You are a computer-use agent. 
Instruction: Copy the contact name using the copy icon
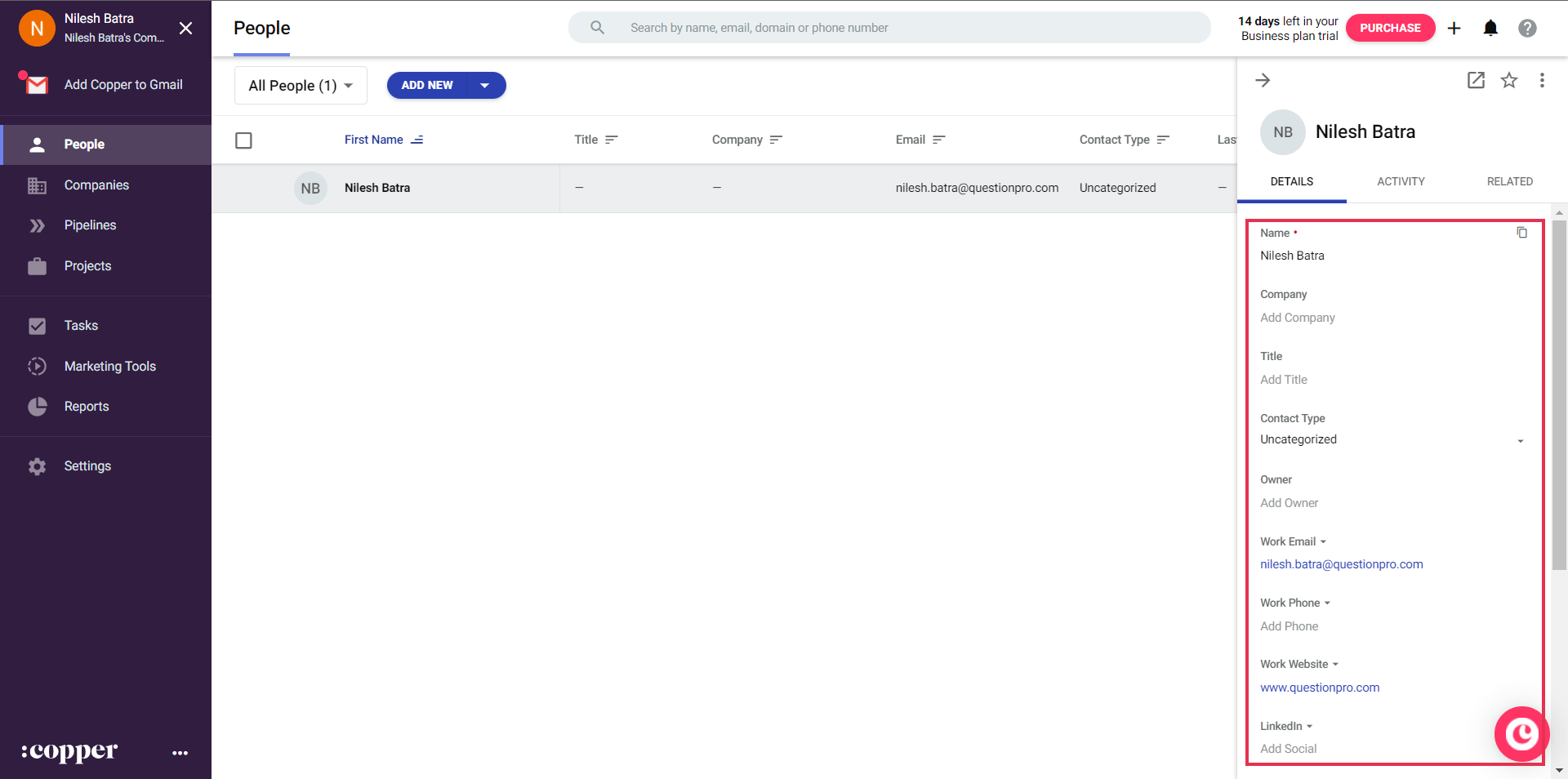1521,233
